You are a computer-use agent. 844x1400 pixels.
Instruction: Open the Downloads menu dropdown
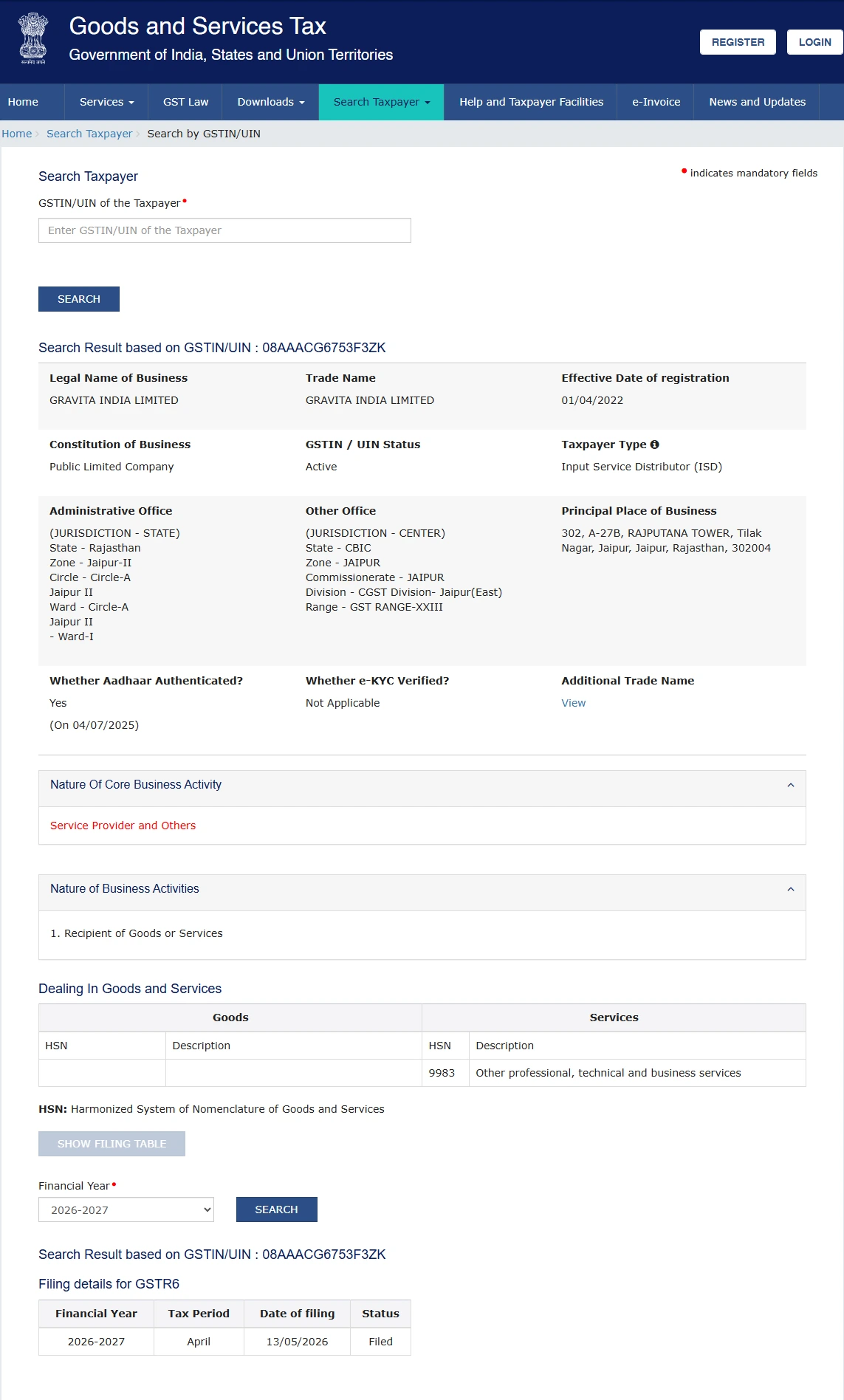pyautogui.click(x=270, y=102)
